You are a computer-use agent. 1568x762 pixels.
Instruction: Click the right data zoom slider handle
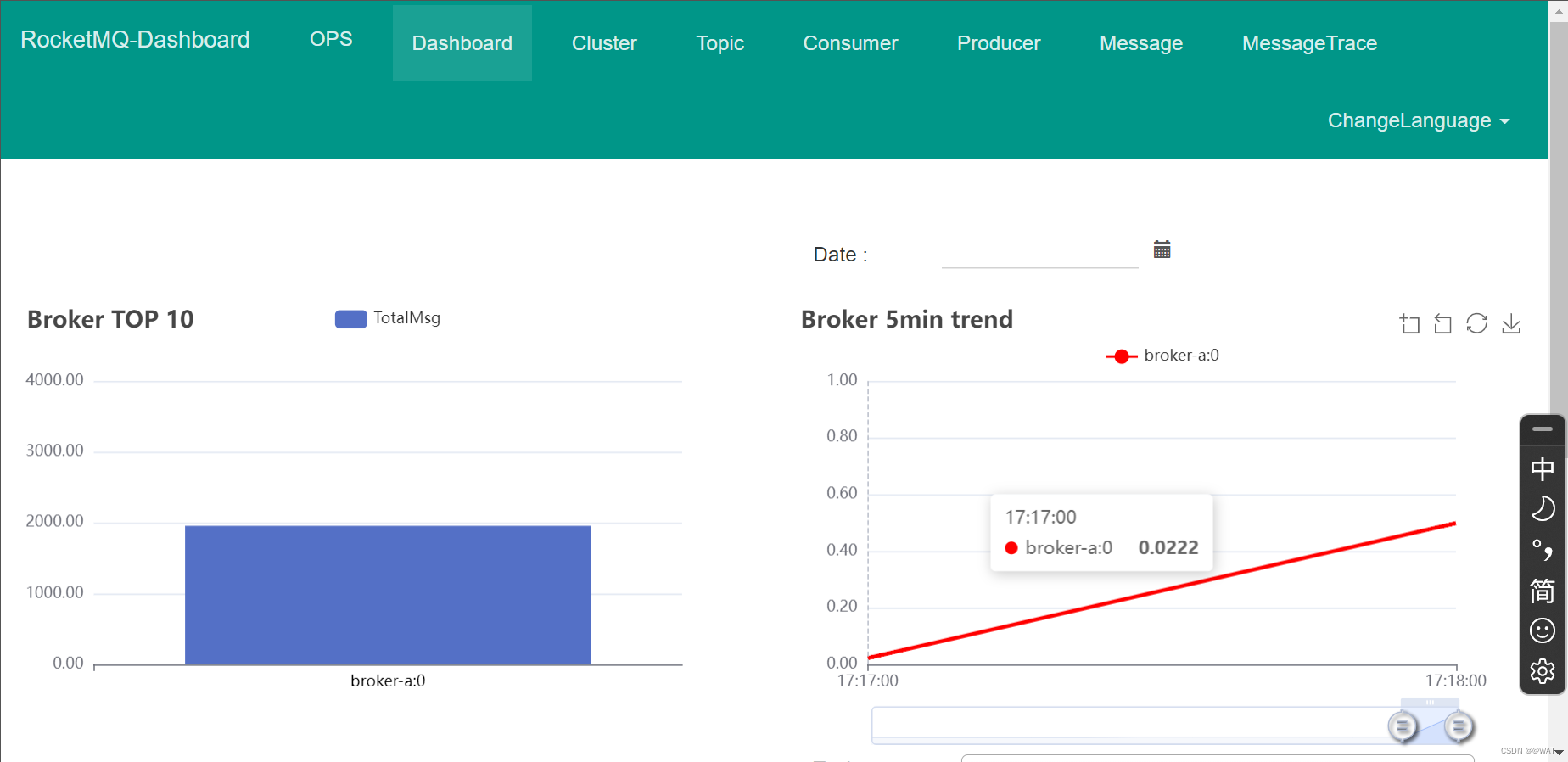point(1459,726)
